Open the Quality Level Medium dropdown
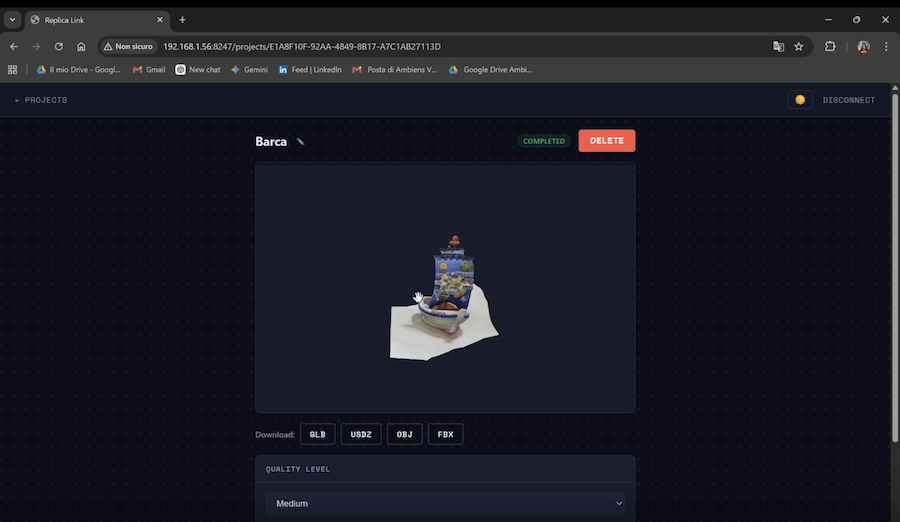 pos(445,504)
